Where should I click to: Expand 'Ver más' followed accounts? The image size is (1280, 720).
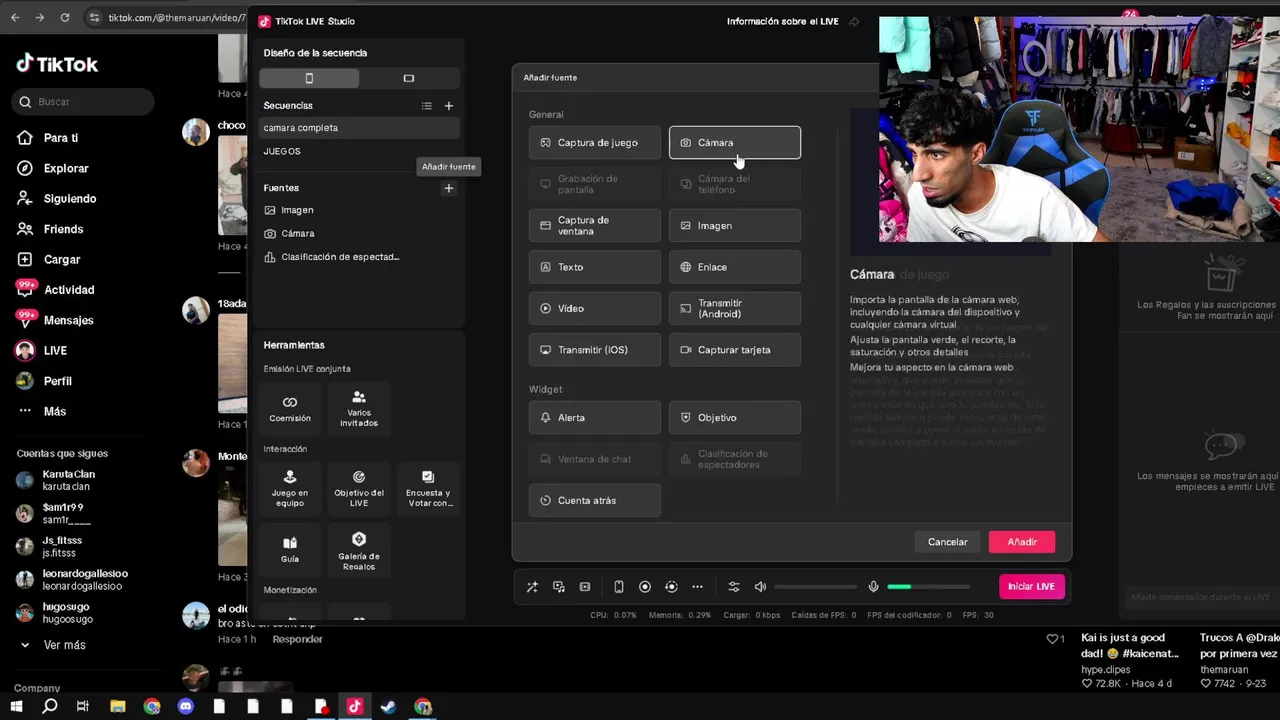click(x=52, y=646)
